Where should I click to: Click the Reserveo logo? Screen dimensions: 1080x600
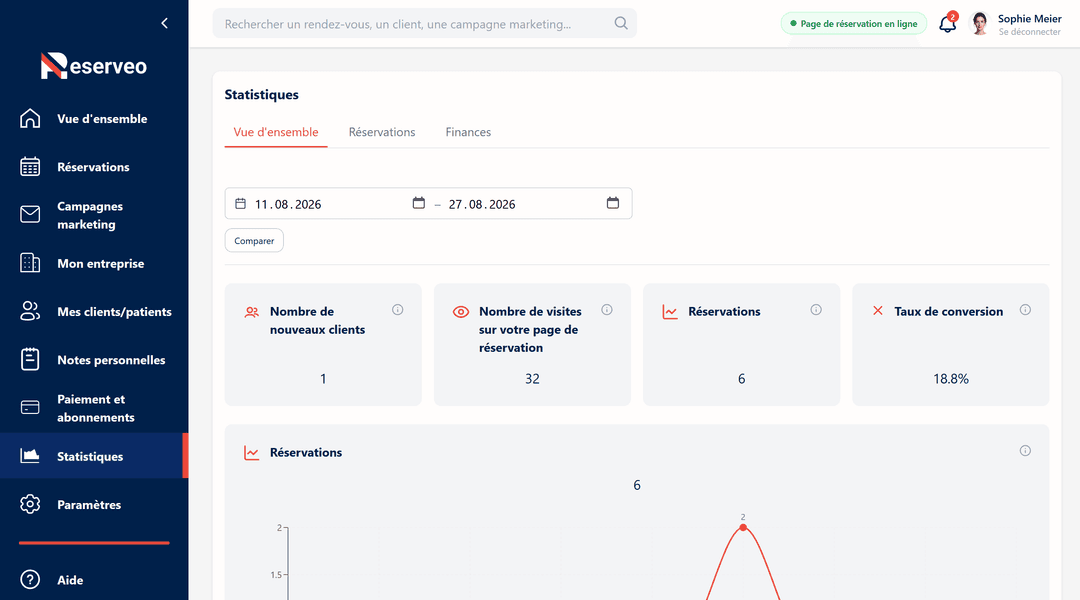tap(94, 65)
